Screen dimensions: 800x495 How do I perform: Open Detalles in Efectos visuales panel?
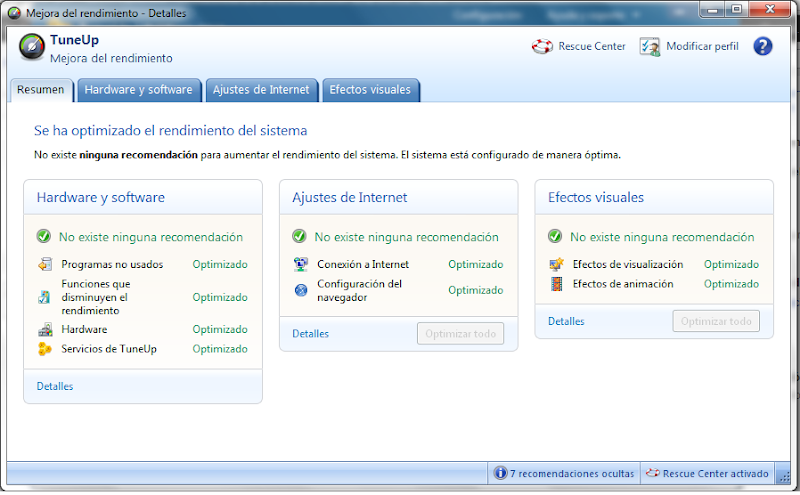tap(566, 321)
